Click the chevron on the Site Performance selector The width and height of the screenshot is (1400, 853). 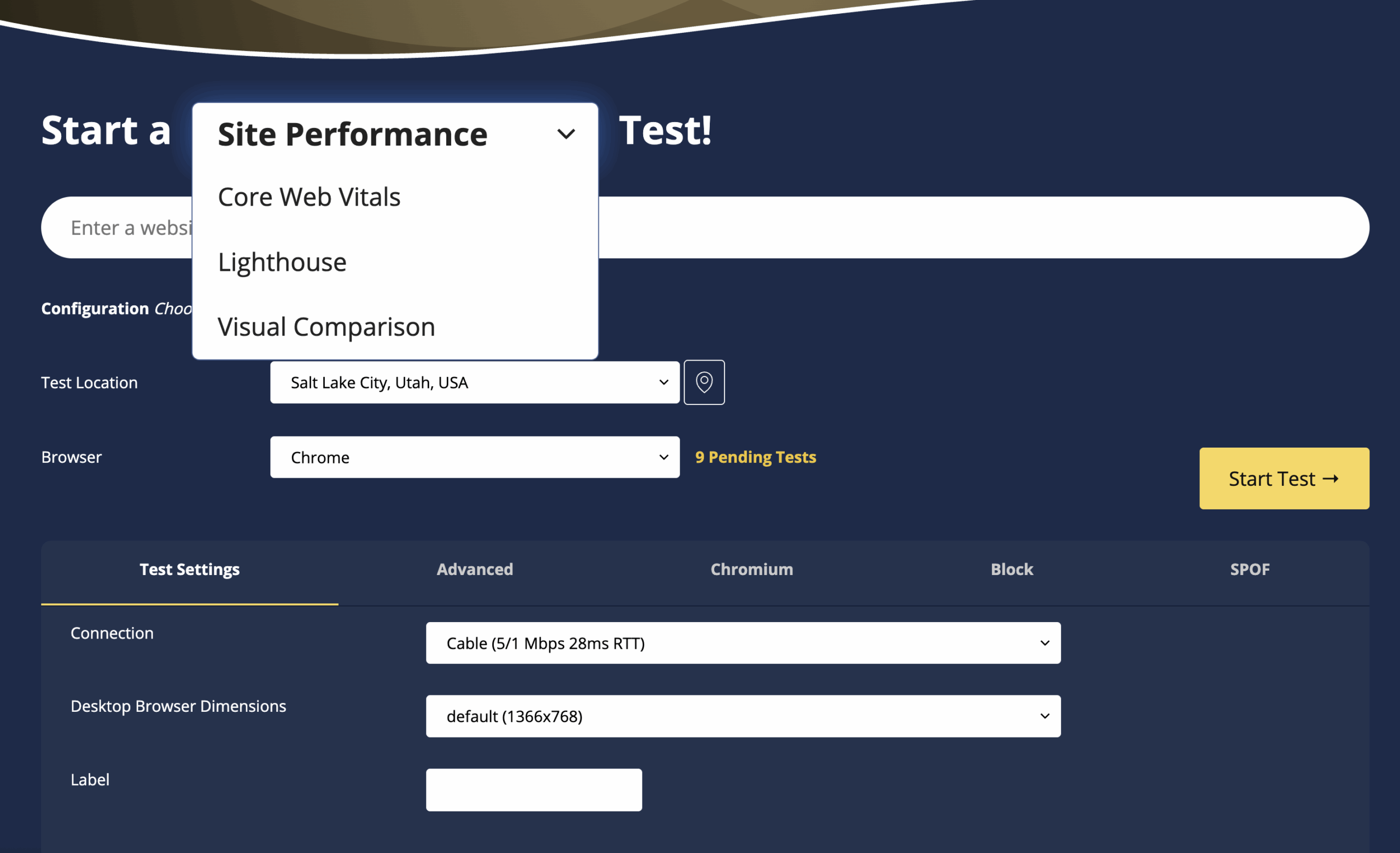click(x=566, y=134)
